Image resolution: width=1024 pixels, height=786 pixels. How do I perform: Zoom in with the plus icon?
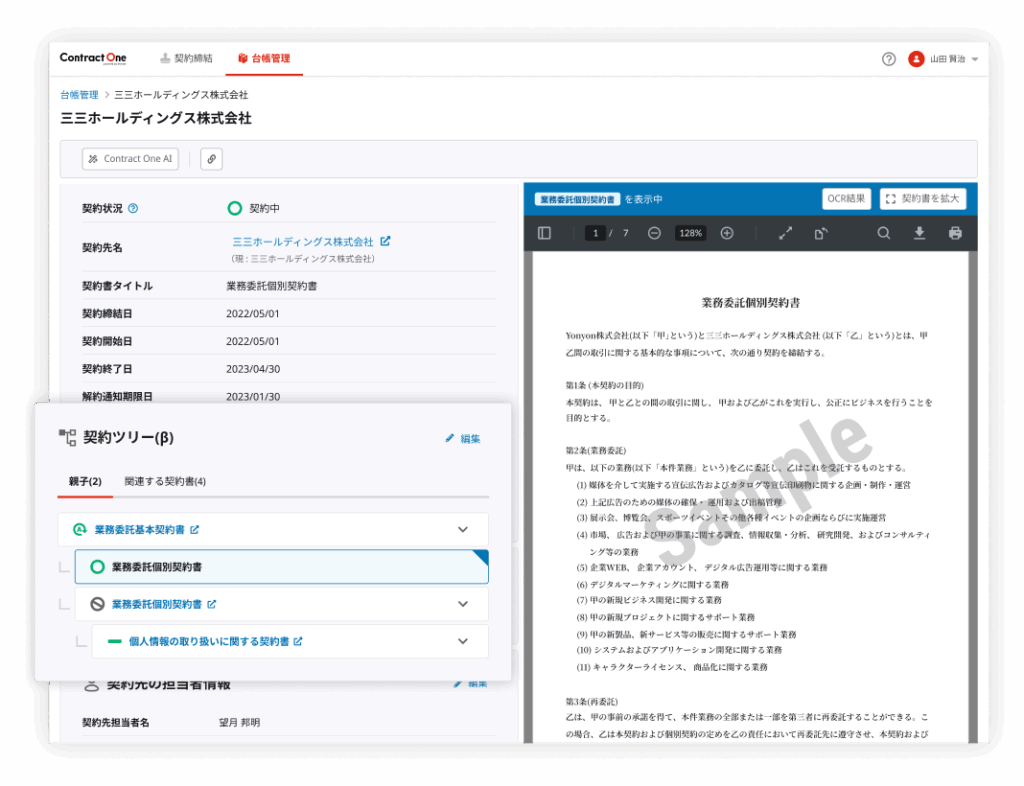tap(727, 233)
